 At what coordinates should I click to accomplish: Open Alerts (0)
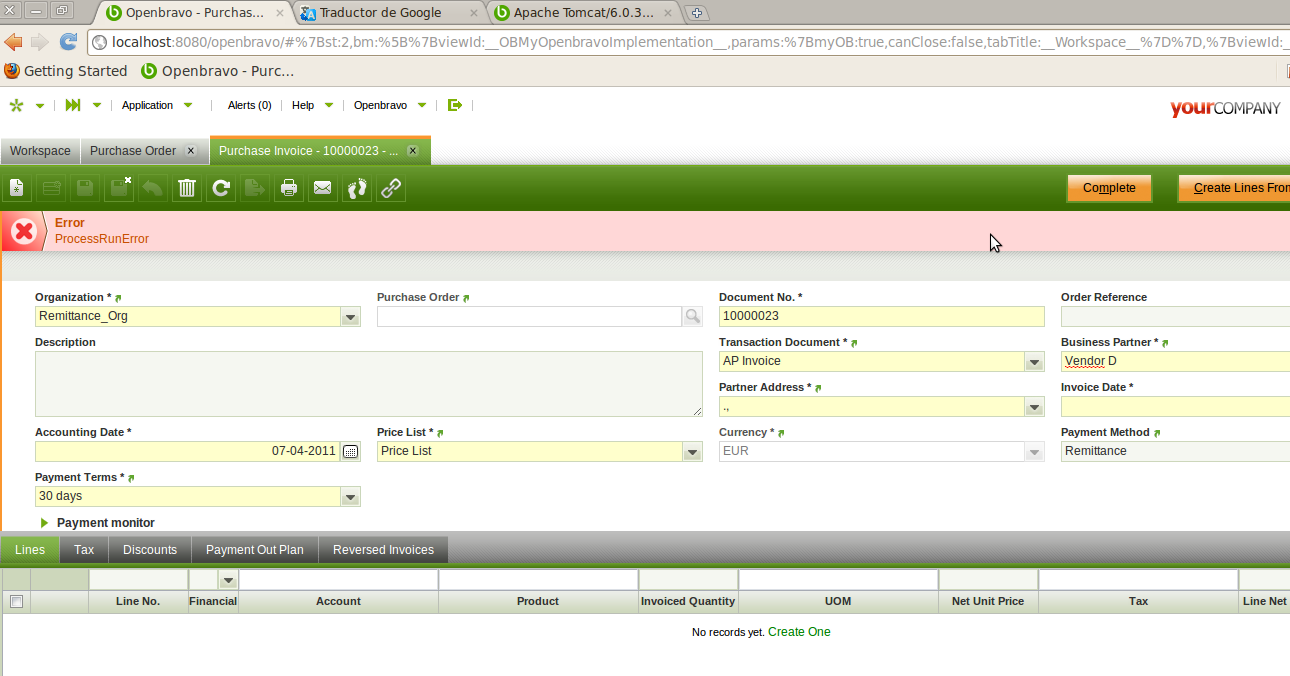pos(249,105)
